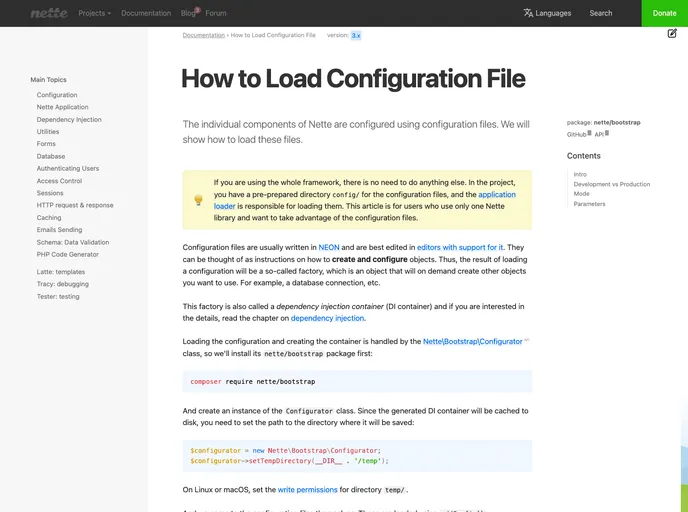688x512 pixels.
Task: Open HTTP request & response topic
Action: click(x=75, y=205)
